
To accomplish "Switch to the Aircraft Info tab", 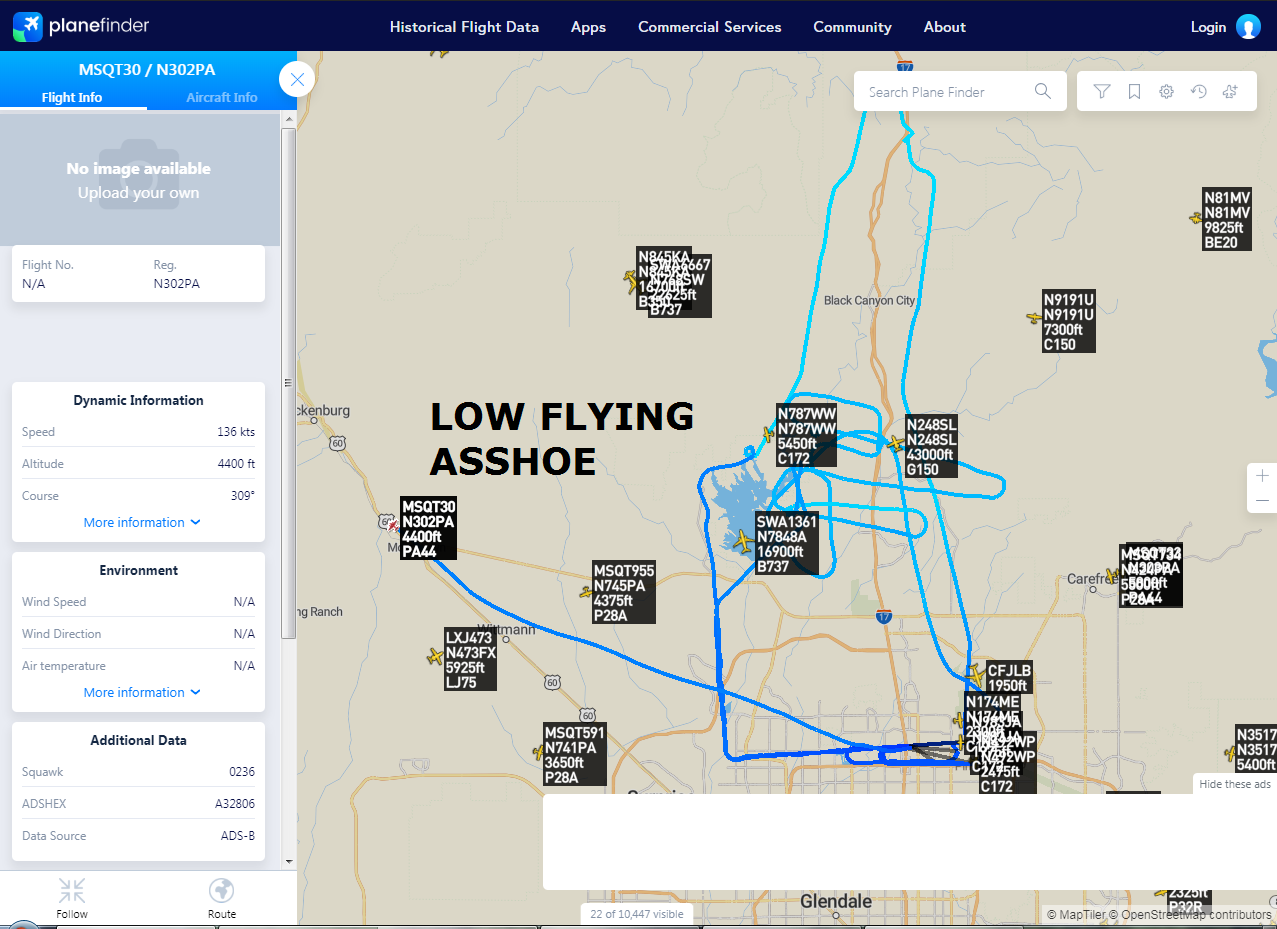I will point(222,97).
